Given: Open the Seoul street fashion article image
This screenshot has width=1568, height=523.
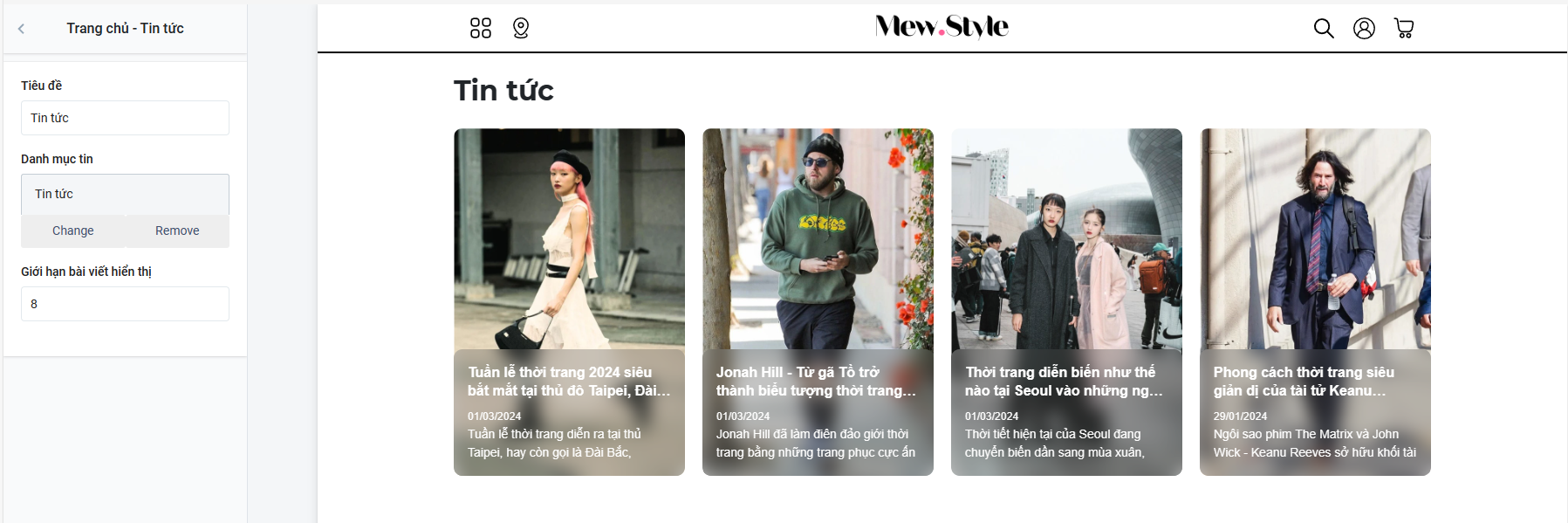Looking at the screenshot, I should click(1066, 239).
